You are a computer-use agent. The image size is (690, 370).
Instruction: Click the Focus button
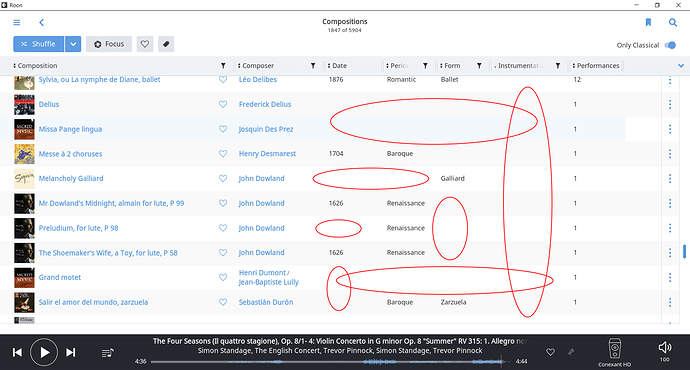109,44
